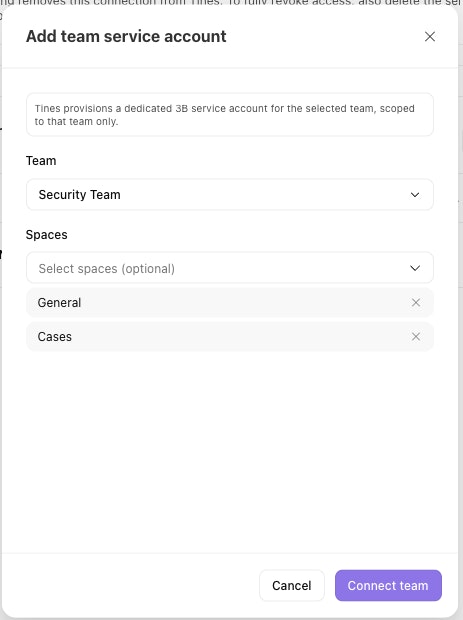Expand the Spaces dropdown chevron arrow
The height and width of the screenshot is (620, 463).
click(x=415, y=268)
